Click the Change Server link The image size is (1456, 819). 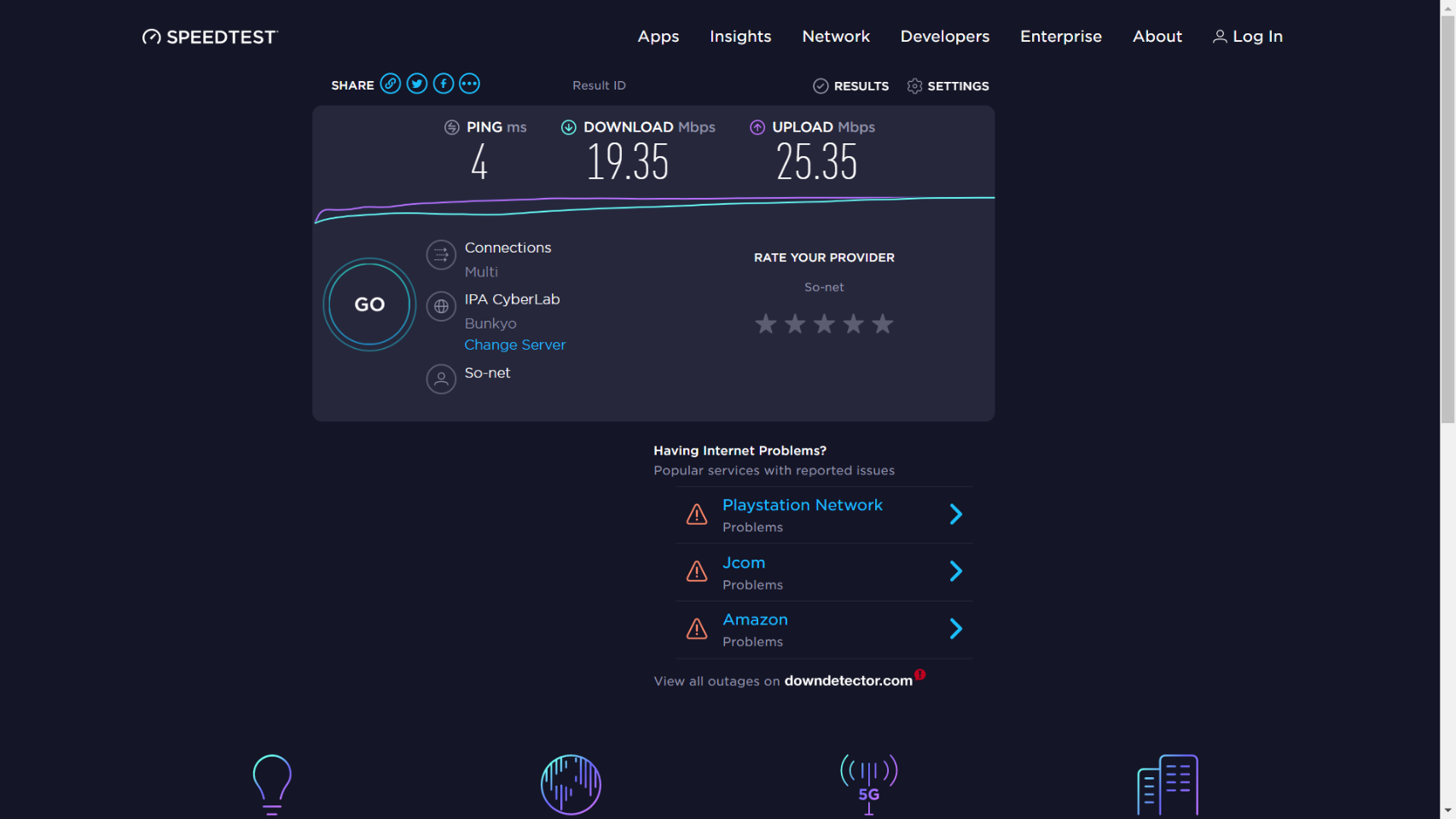tap(514, 345)
